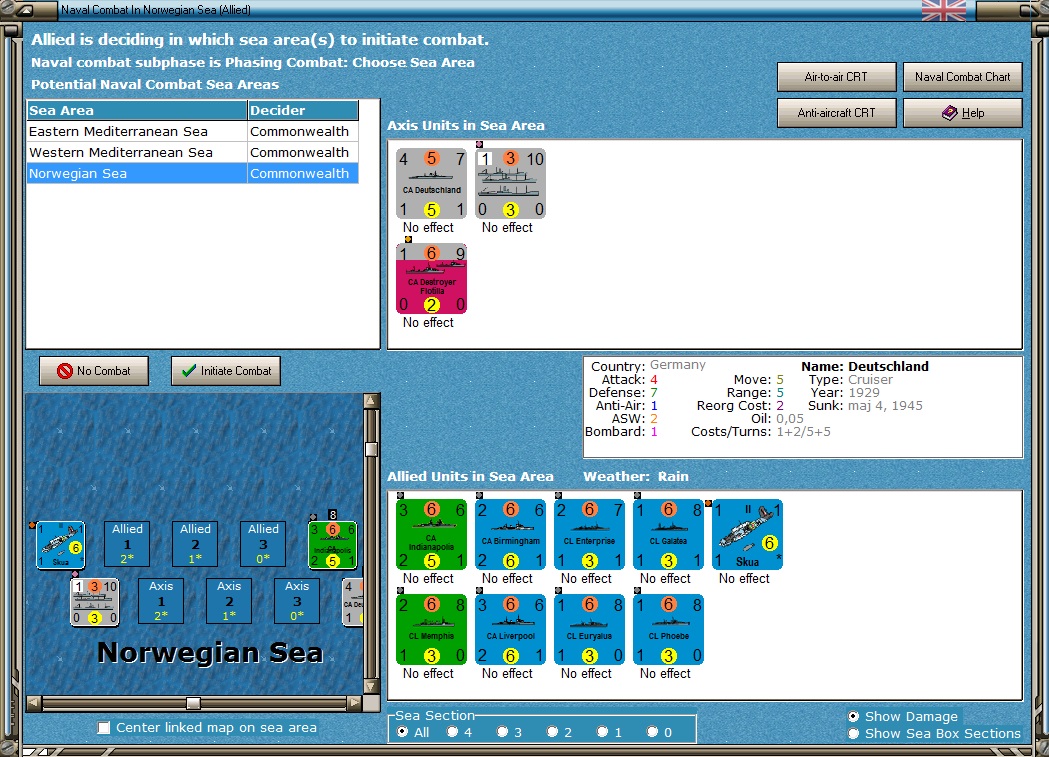
Task: Choose No Combat
Action: point(94,370)
